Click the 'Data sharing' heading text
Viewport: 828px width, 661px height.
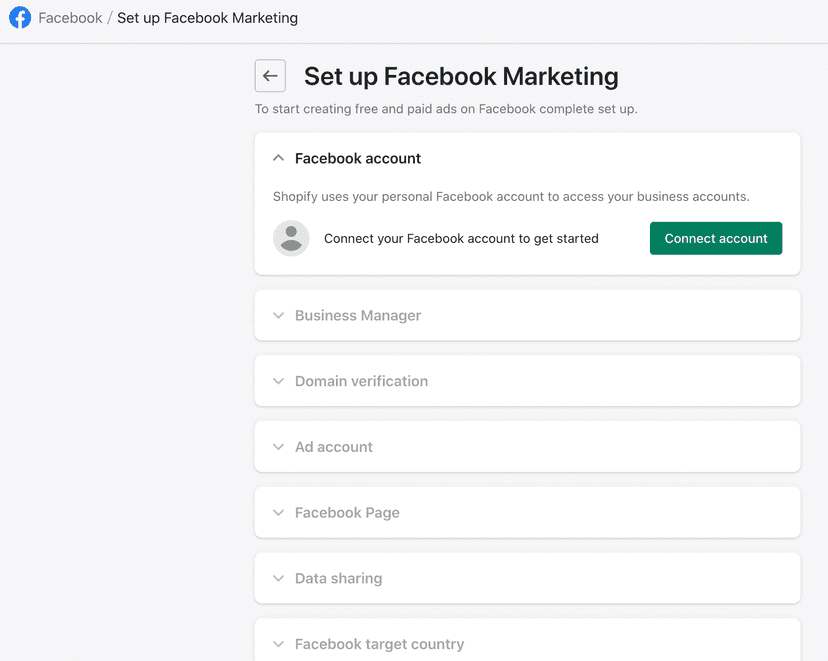click(338, 579)
